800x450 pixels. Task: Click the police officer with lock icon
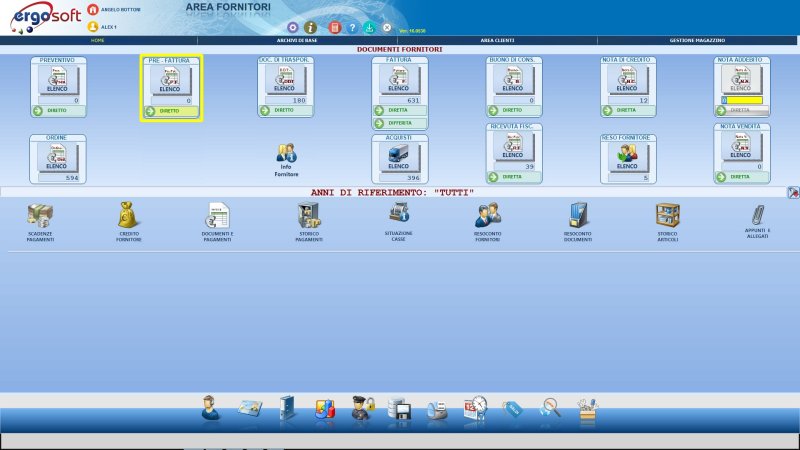363,408
